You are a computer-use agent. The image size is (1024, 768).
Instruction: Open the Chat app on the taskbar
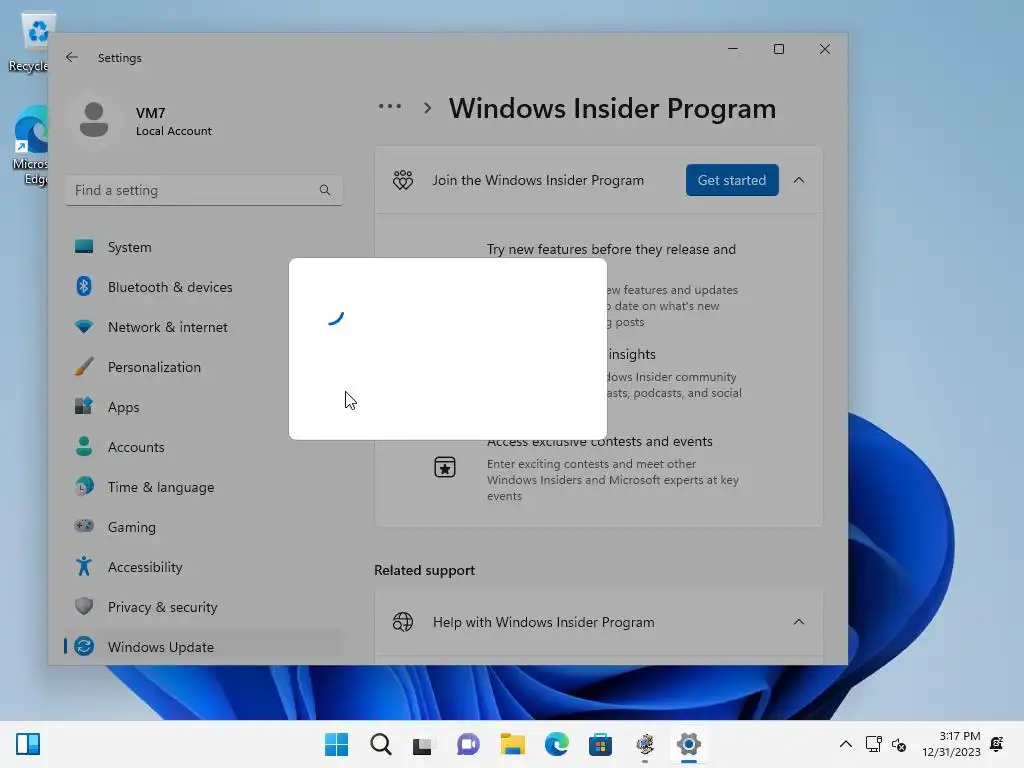pyautogui.click(x=468, y=744)
